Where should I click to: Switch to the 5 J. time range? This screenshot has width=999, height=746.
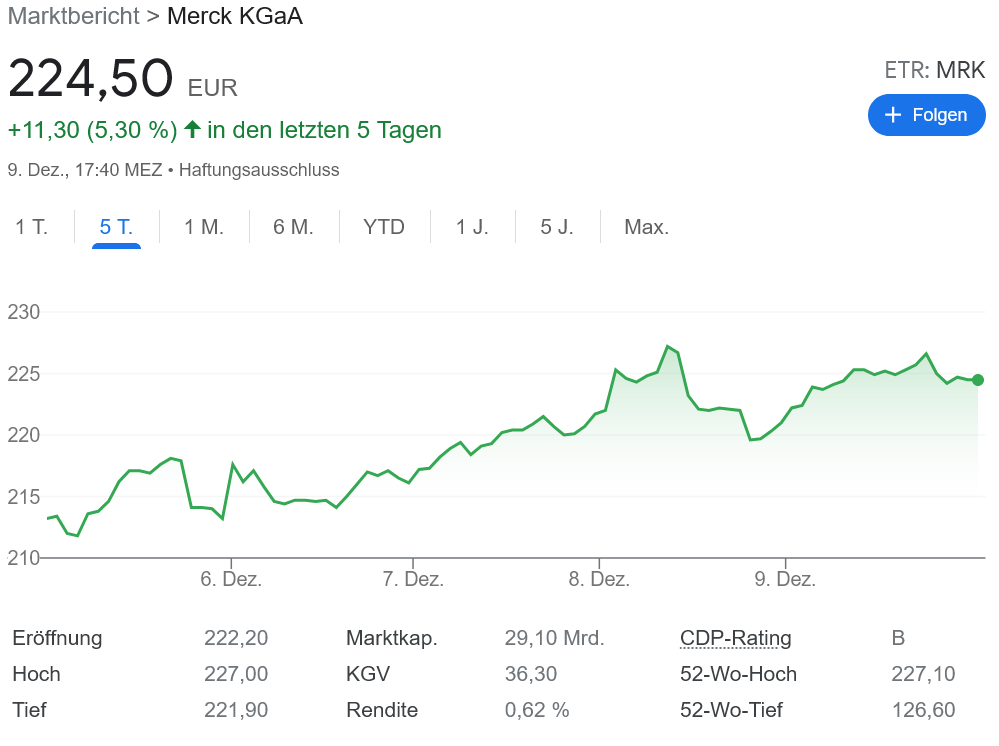[x=557, y=227]
